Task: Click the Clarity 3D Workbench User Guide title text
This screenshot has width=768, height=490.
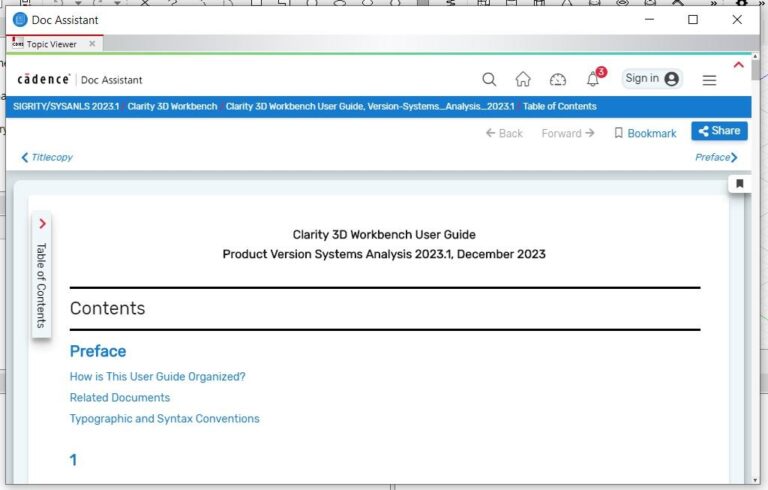Action: [x=384, y=235]
